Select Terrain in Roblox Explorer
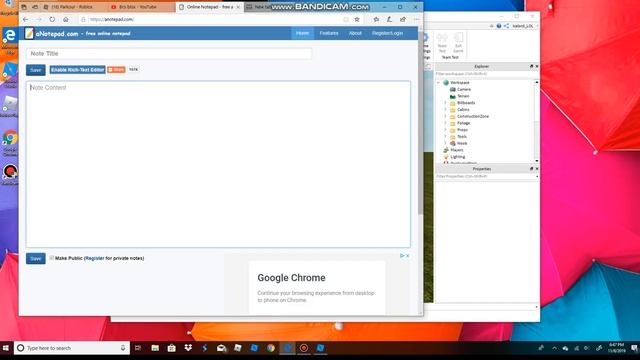 click(463, 96)
